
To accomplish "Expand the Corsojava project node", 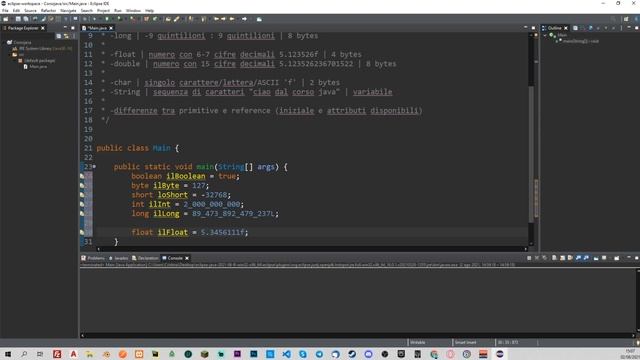I will pos(4,42).
